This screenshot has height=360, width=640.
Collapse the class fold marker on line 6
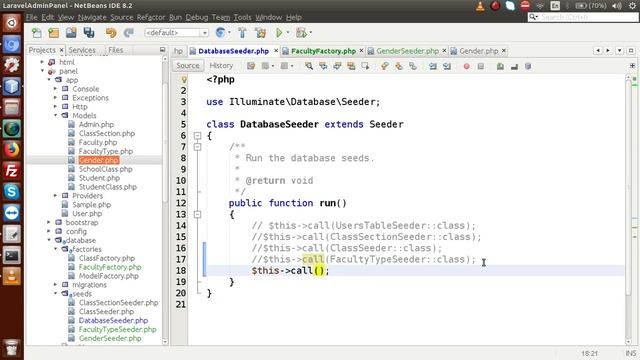(x=198, y=136)
